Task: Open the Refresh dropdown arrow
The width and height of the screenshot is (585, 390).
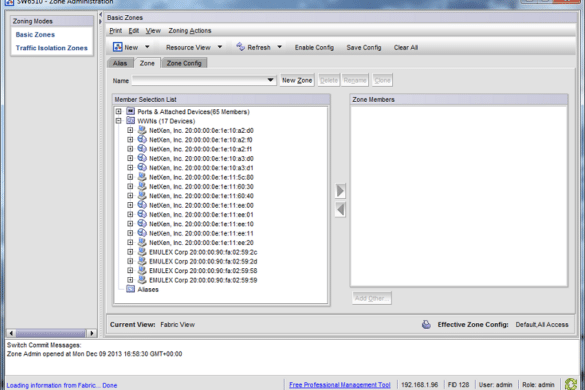Action: (x=279, y=47)
